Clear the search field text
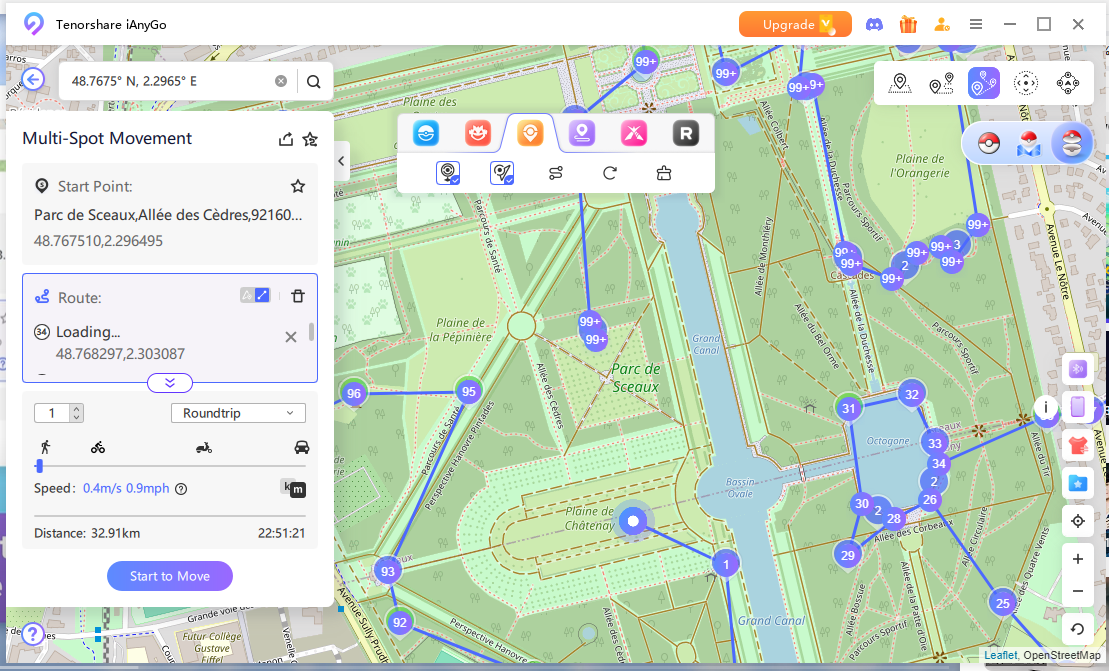Viewport: 1109px width, 671px height. (281, 81)
